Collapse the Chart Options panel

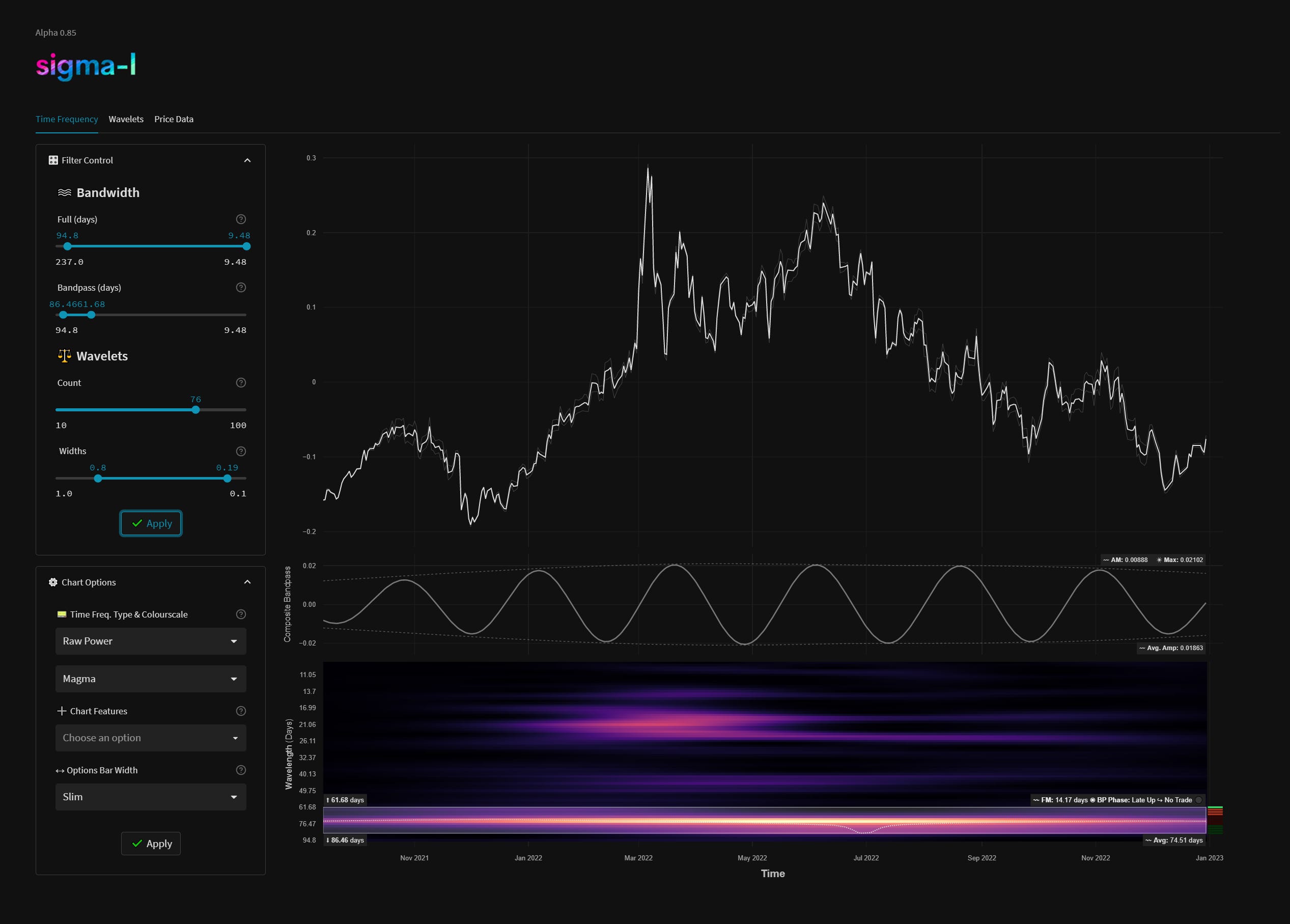(247, 582)
